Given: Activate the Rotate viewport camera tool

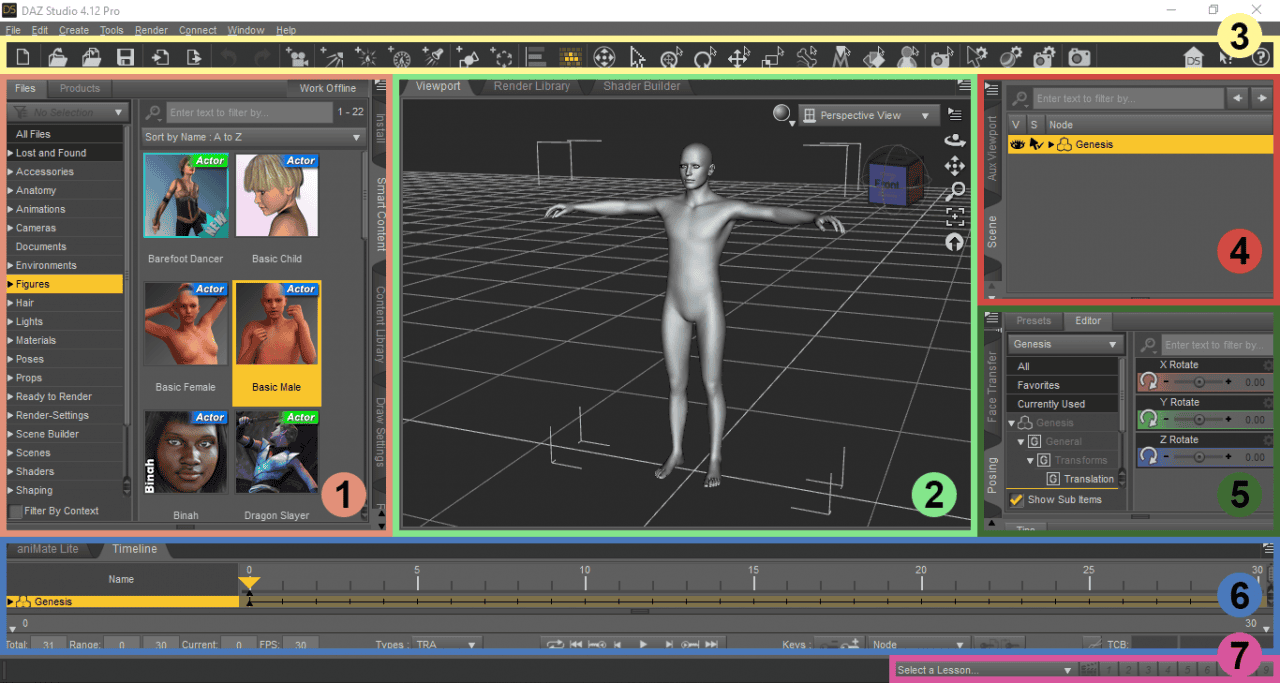Looking at the screenshot, I should [x=955, y=142].
